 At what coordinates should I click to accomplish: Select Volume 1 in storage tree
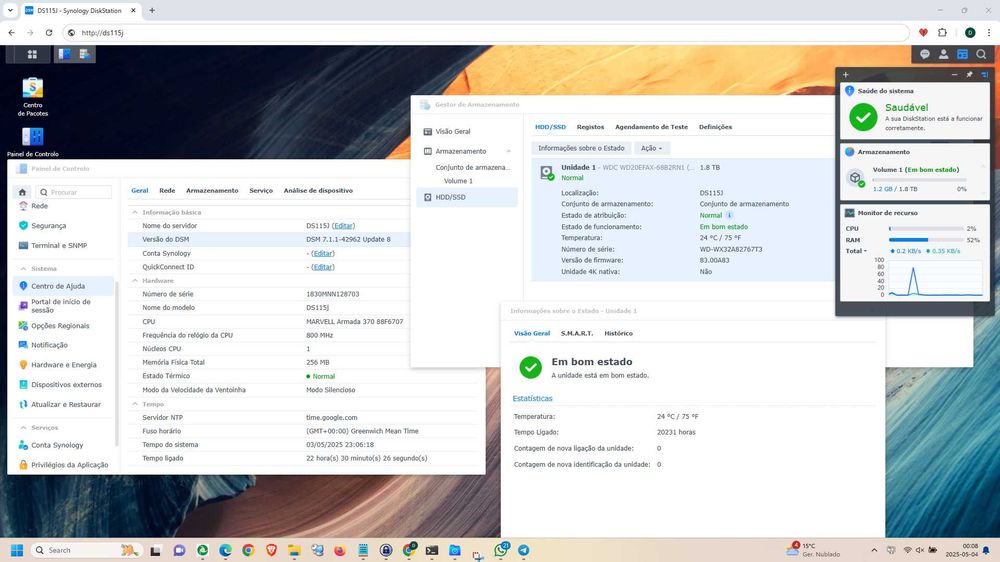458,181
